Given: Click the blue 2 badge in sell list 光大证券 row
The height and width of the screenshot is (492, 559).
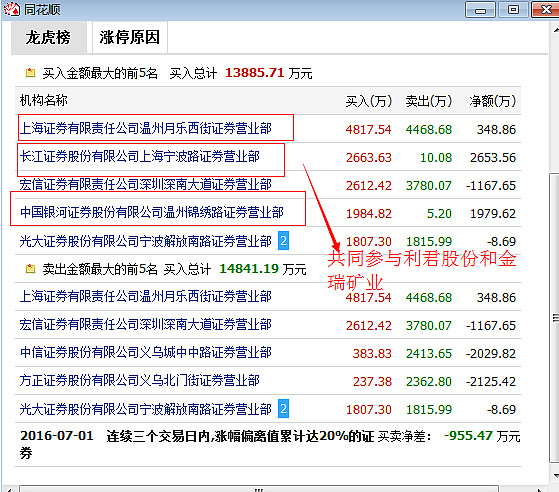Looking at the screenshot, I should click(283, 409).
